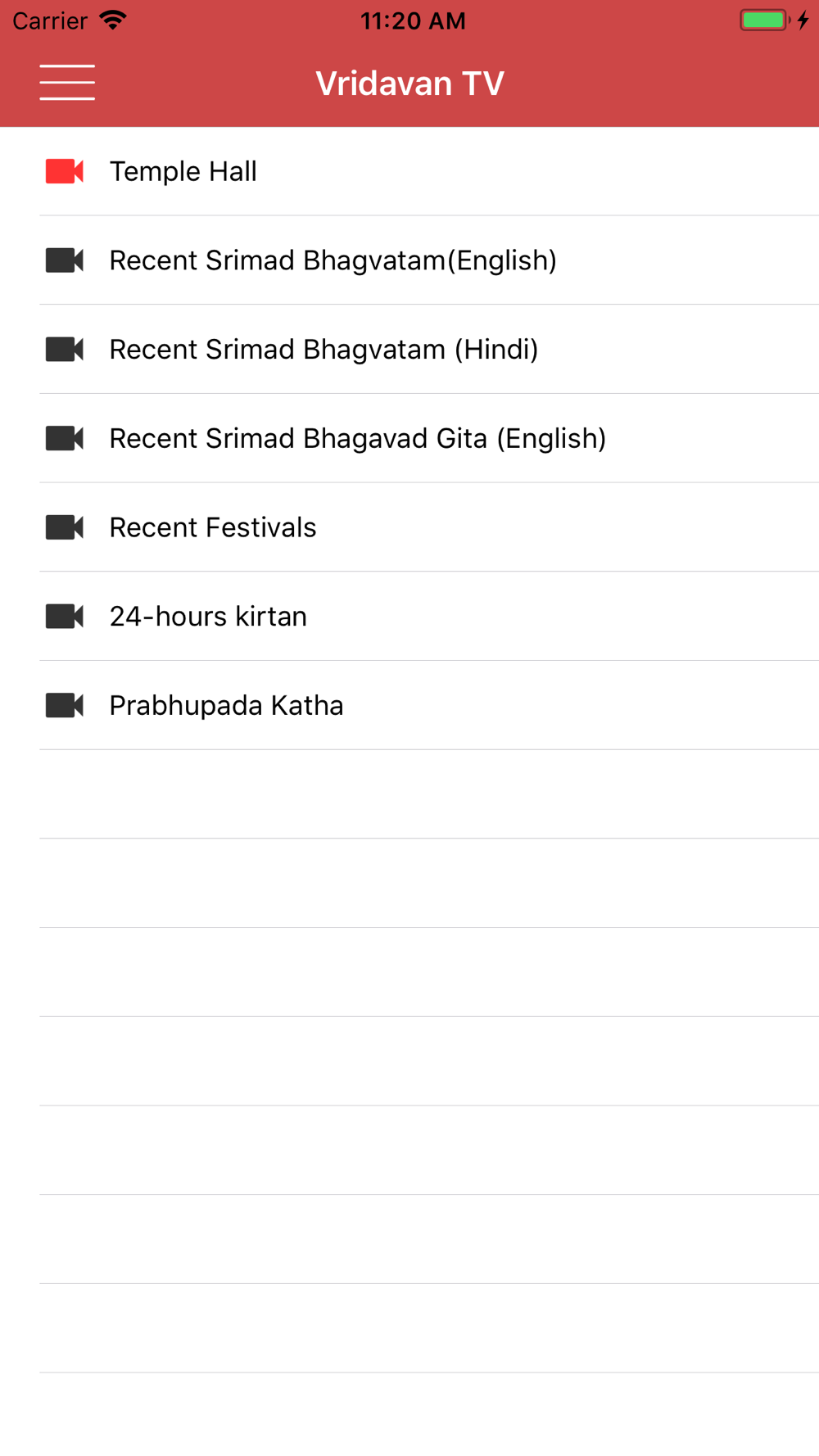The image size is (819, 1456).
Task: Tap the battery indicator in status bar
Action: pyautogui.click(x=765, y=20)
